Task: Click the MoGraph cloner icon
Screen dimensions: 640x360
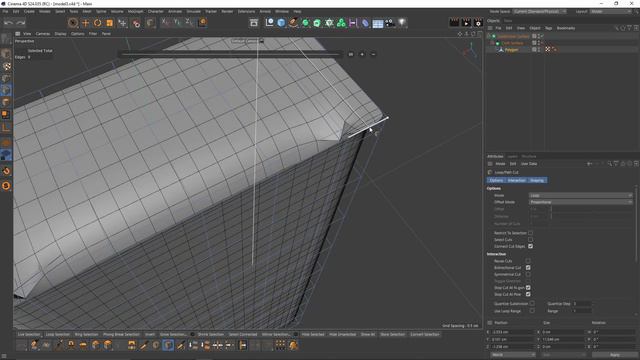Action: [x=341, y=23]
